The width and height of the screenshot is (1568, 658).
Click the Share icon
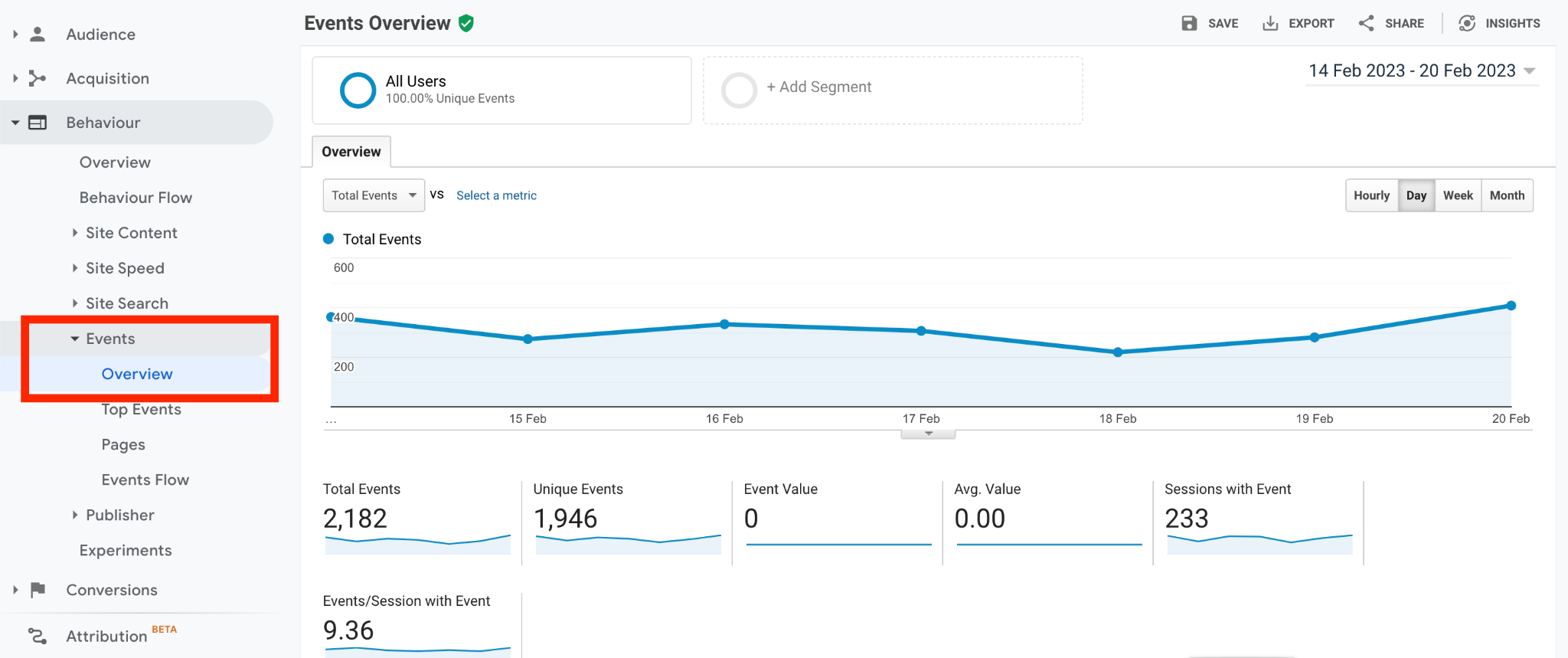point(1367,23)
